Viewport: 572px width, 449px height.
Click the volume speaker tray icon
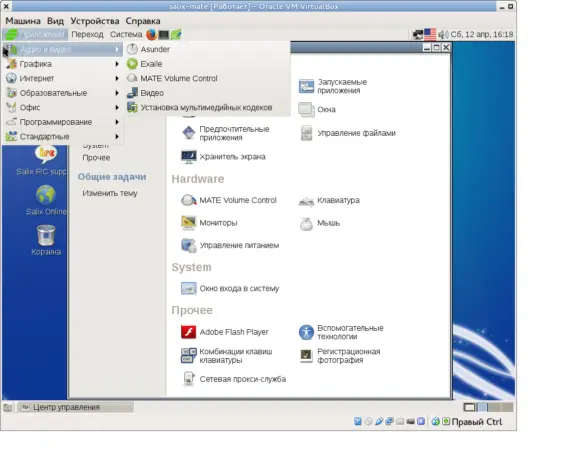point(442,35)
